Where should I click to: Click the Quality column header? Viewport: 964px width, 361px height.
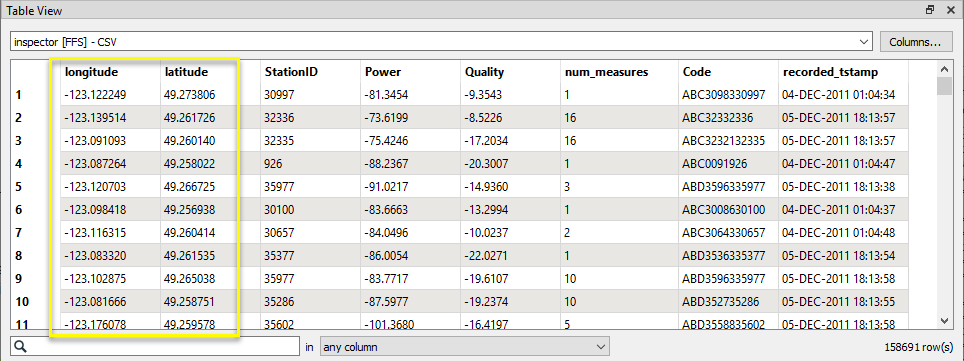pos(510,72)
